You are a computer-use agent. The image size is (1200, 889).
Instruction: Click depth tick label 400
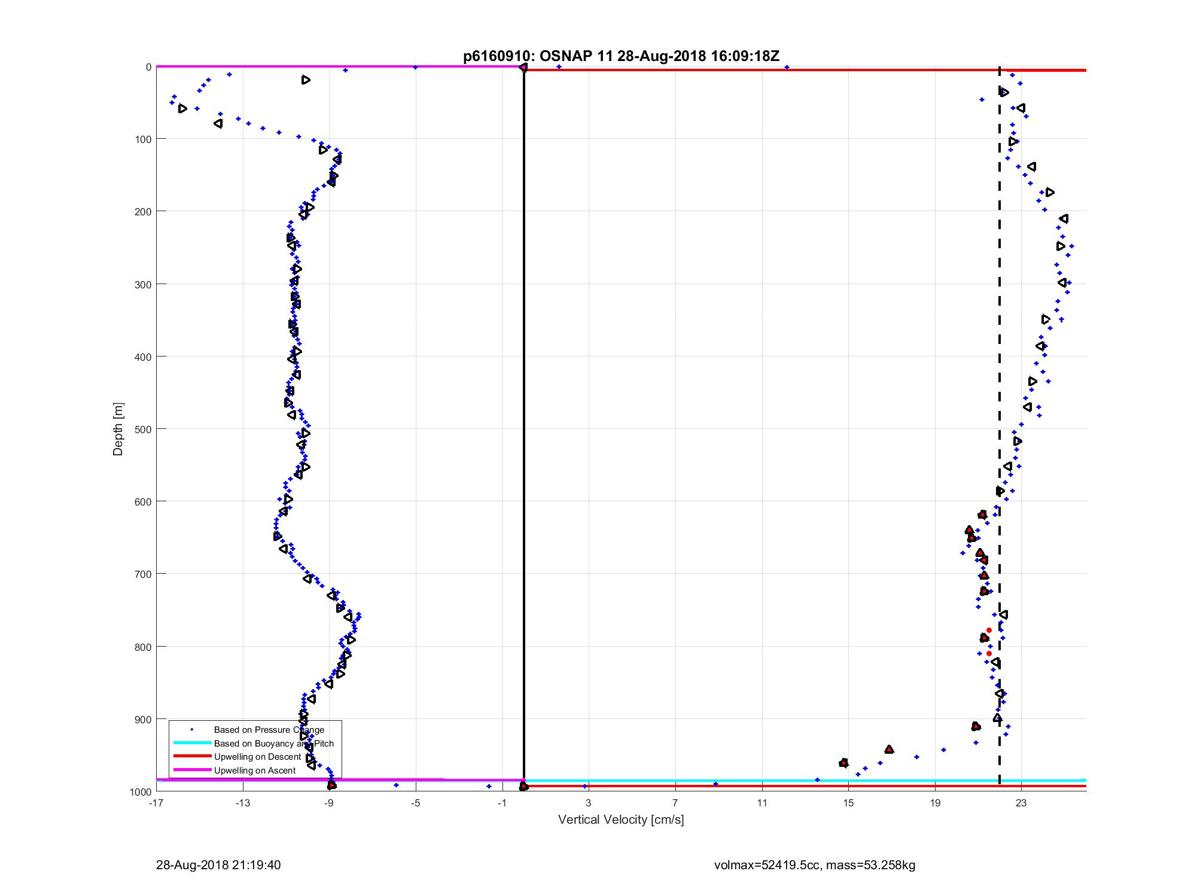(x=142, y=357)
